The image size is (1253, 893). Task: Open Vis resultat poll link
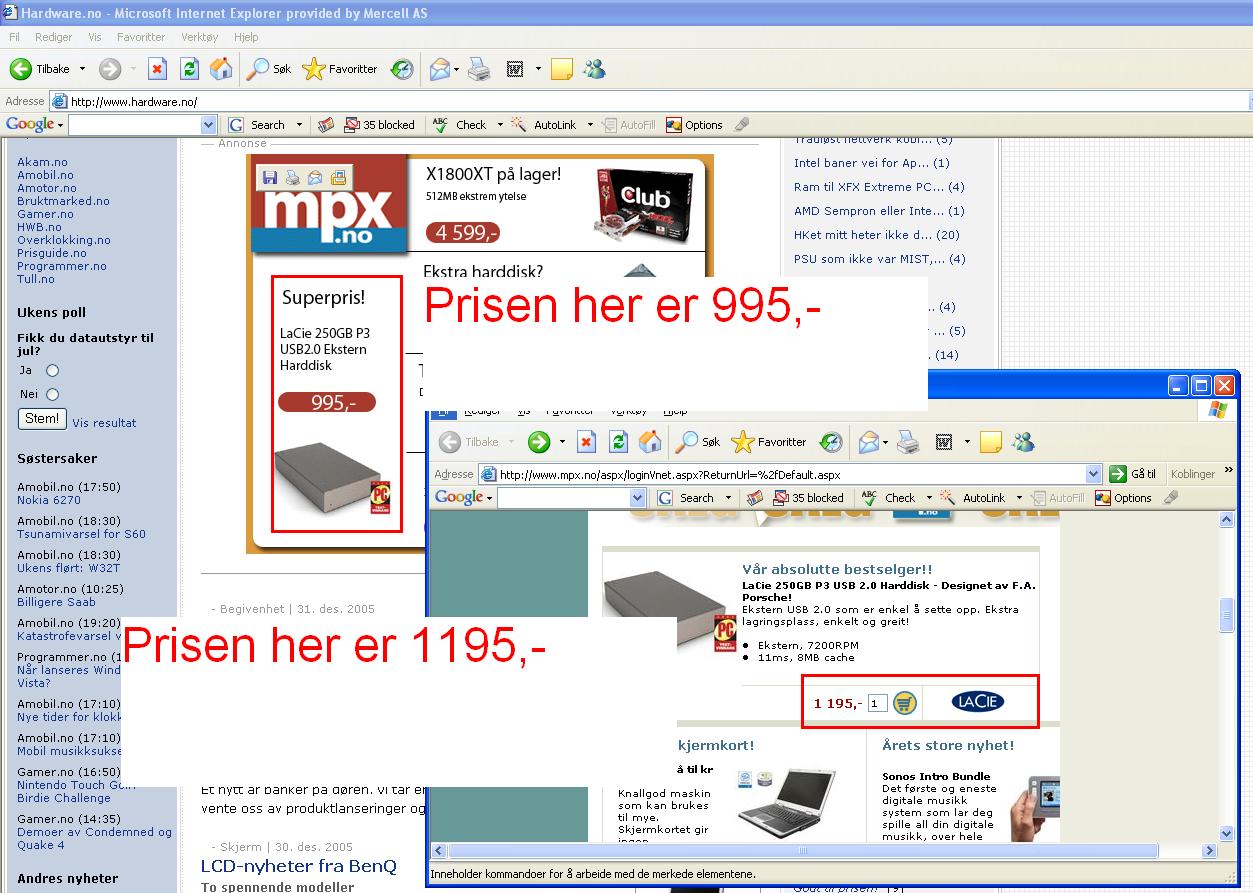coord(105,423)
